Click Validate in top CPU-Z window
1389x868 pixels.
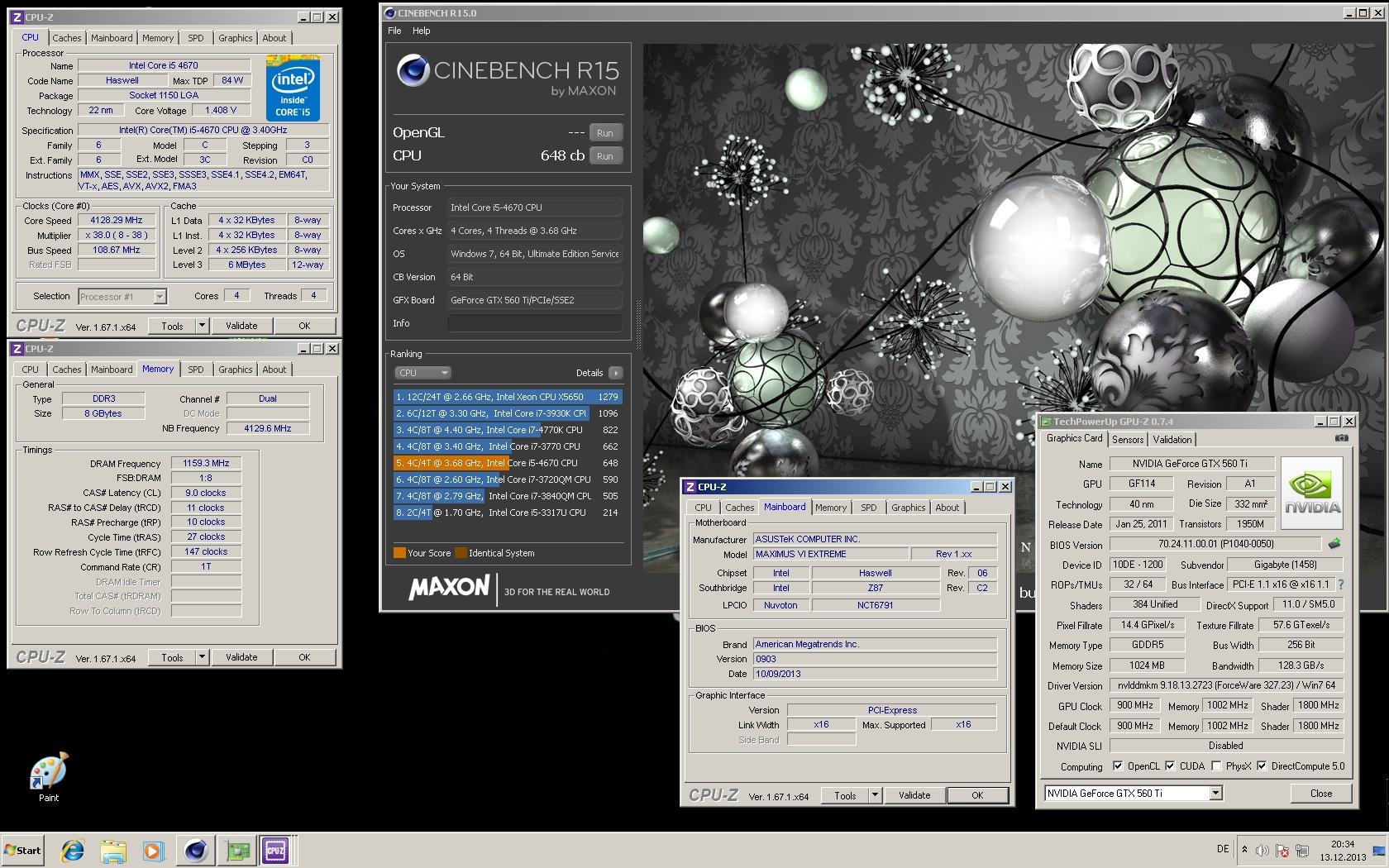[241, 326]
